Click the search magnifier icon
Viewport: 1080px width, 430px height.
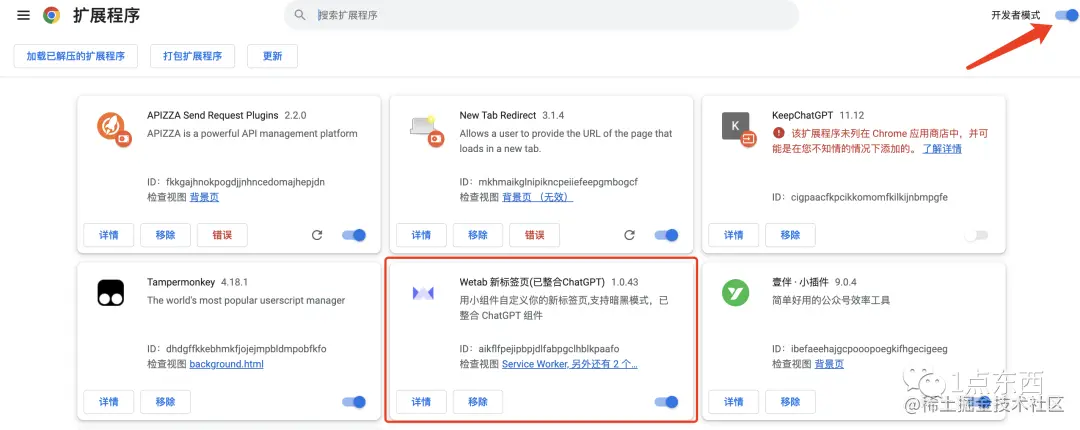point(300,14)
